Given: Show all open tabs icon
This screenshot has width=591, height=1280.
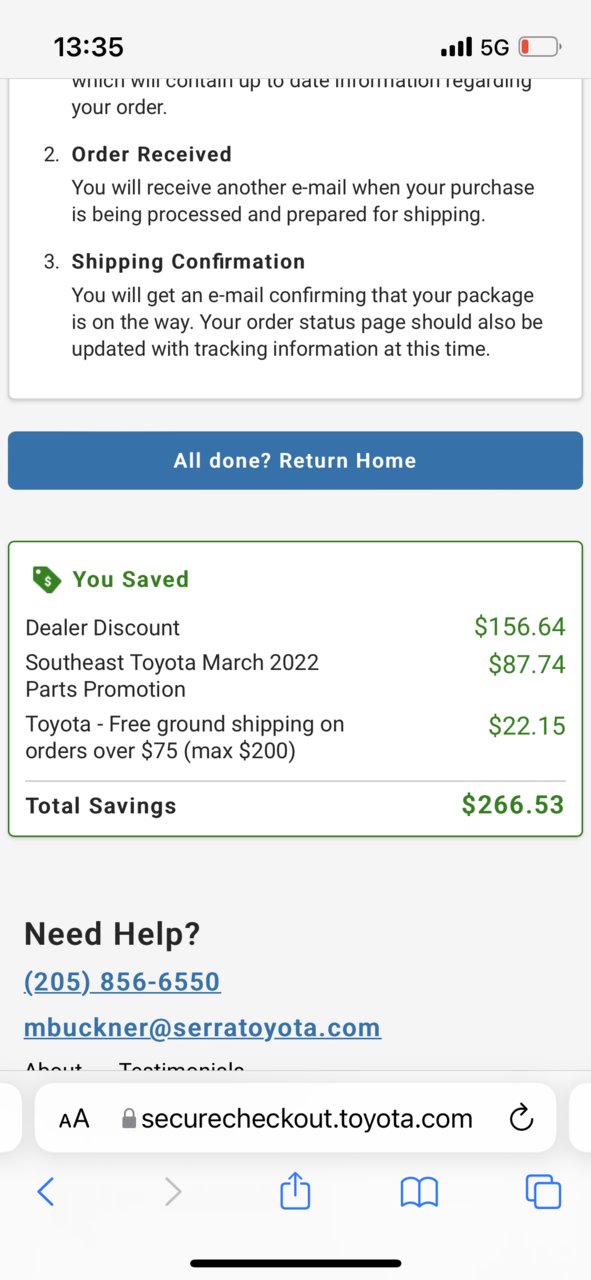Looking at the screenshot, I should [543, 1191].
